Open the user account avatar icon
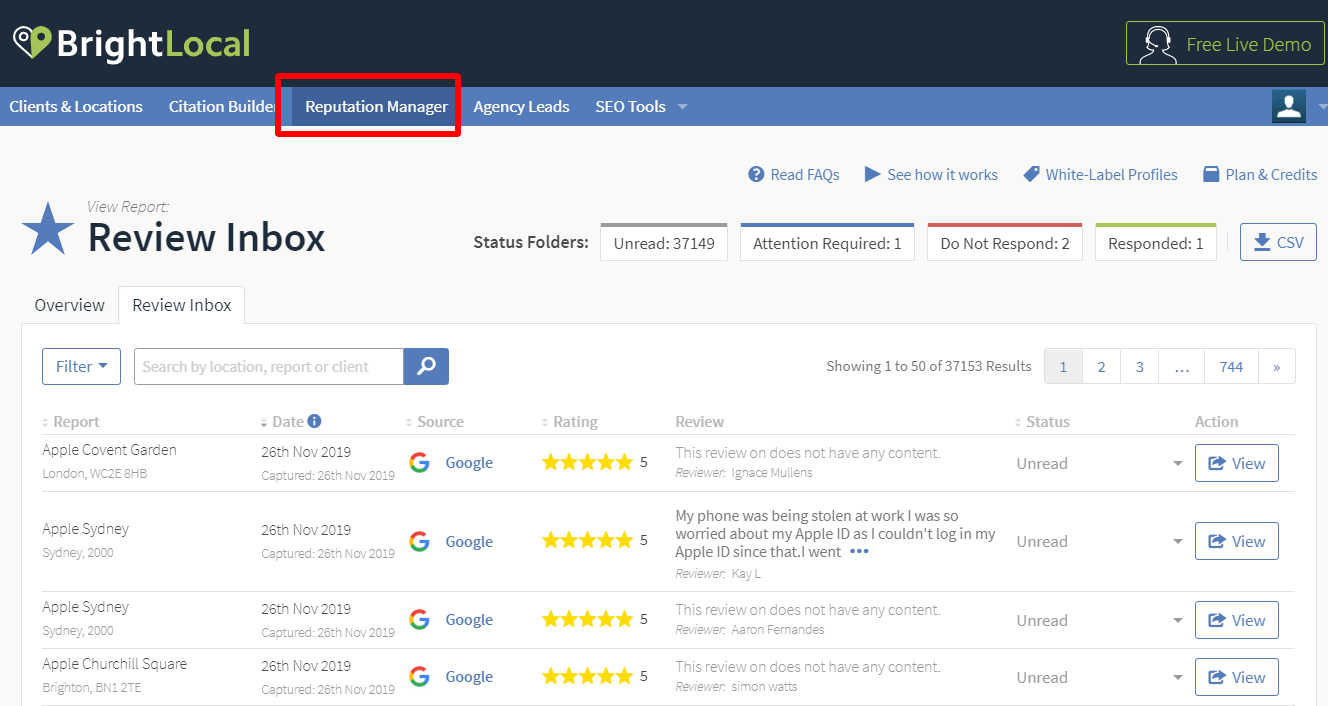The height and width of the screenshot is (706, 1328). pos(1289,106)
